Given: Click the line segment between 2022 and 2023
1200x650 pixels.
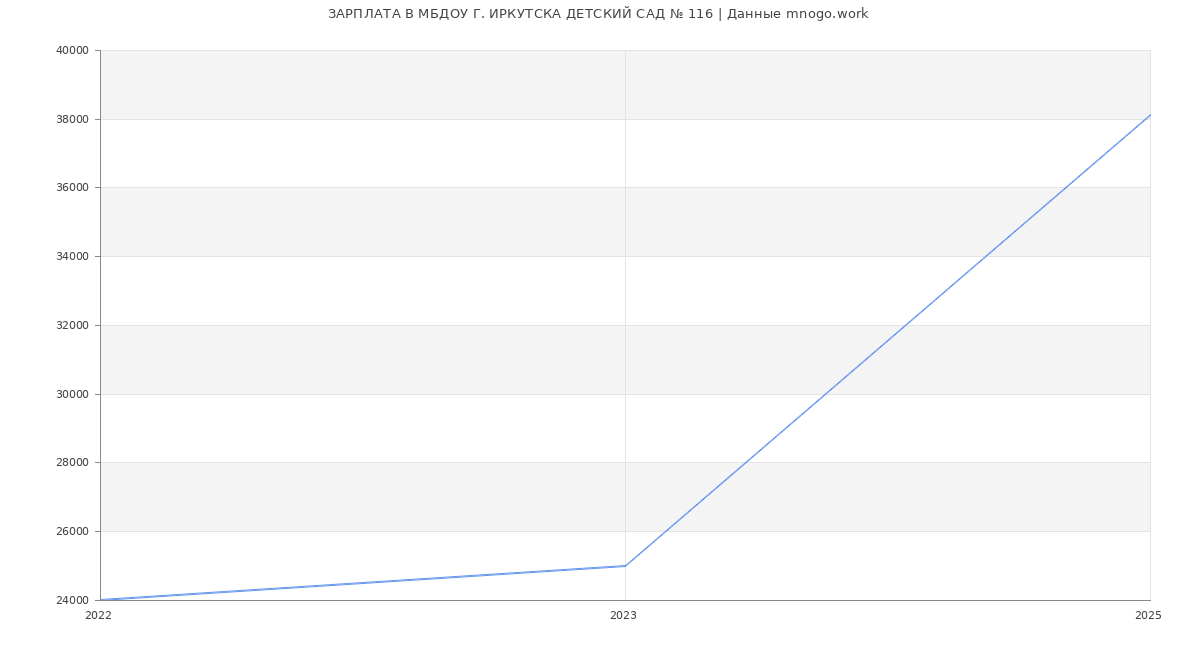Looking at the screenshot, I should pyautogui.click(x=363, y=583).
